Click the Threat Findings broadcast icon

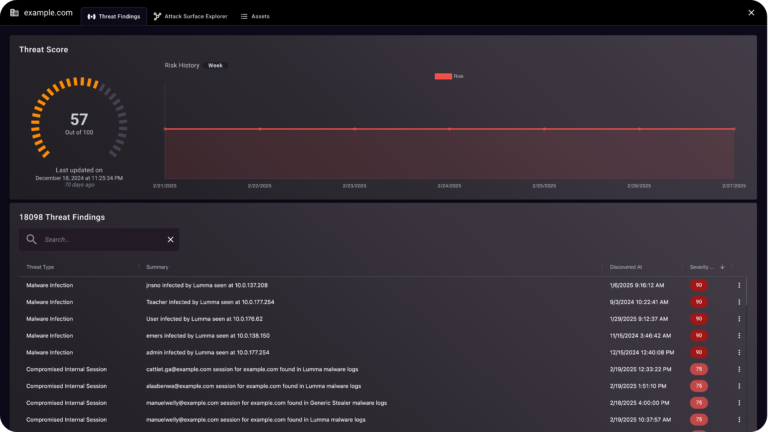[x=92, y=16]
